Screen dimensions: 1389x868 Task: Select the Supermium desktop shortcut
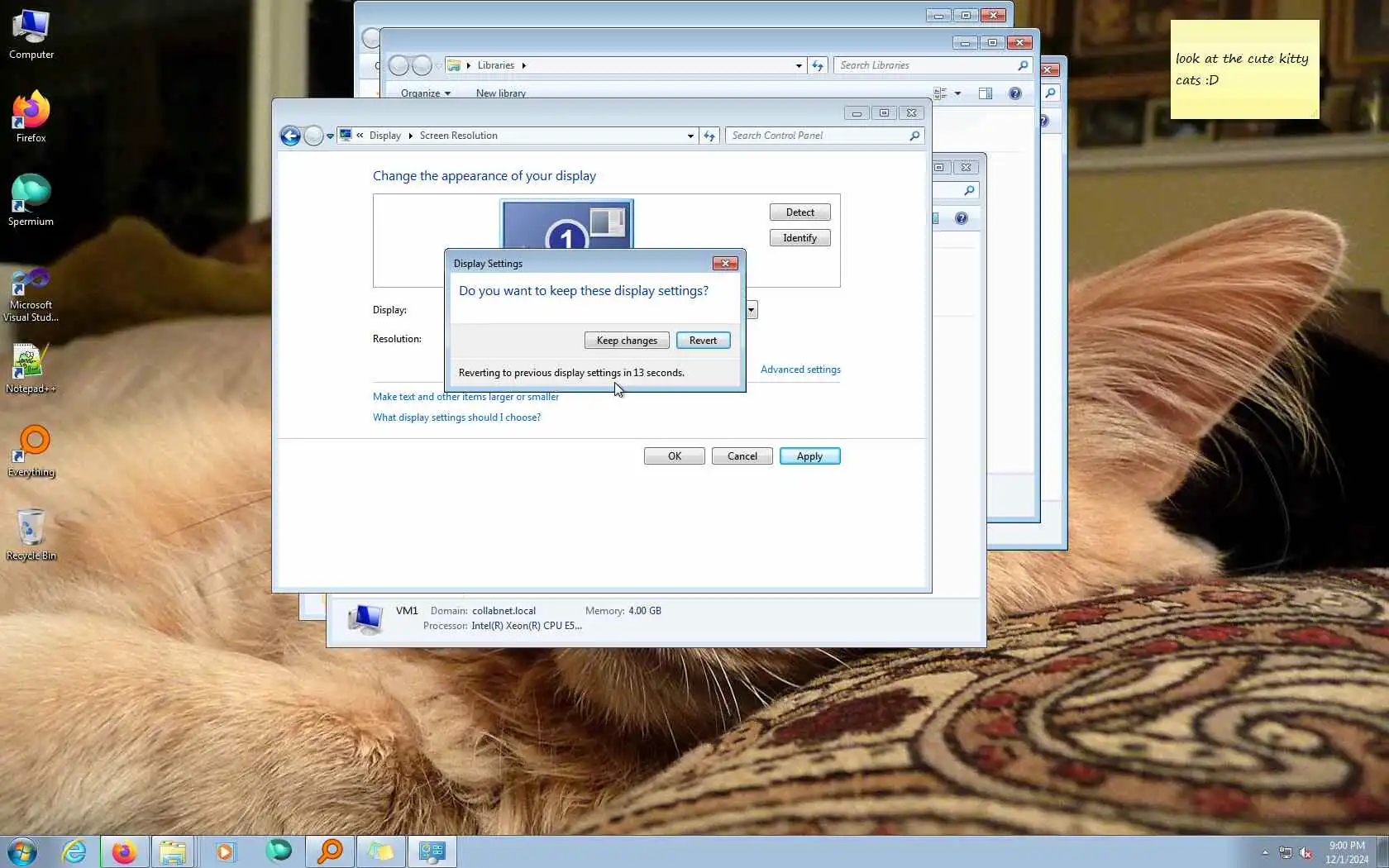[31, 200]
